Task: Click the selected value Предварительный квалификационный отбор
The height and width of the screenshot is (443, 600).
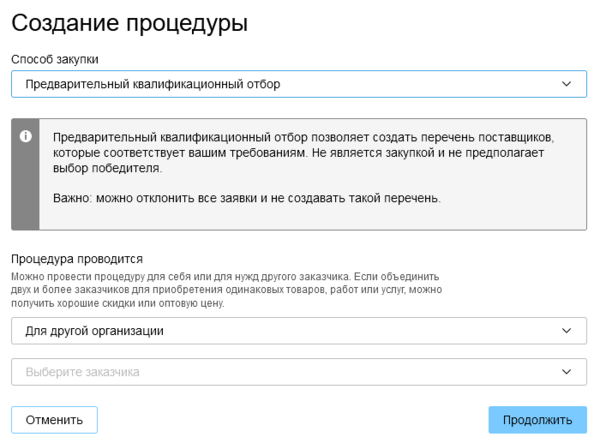Action: pyautogui.click(x=153, y=85)
